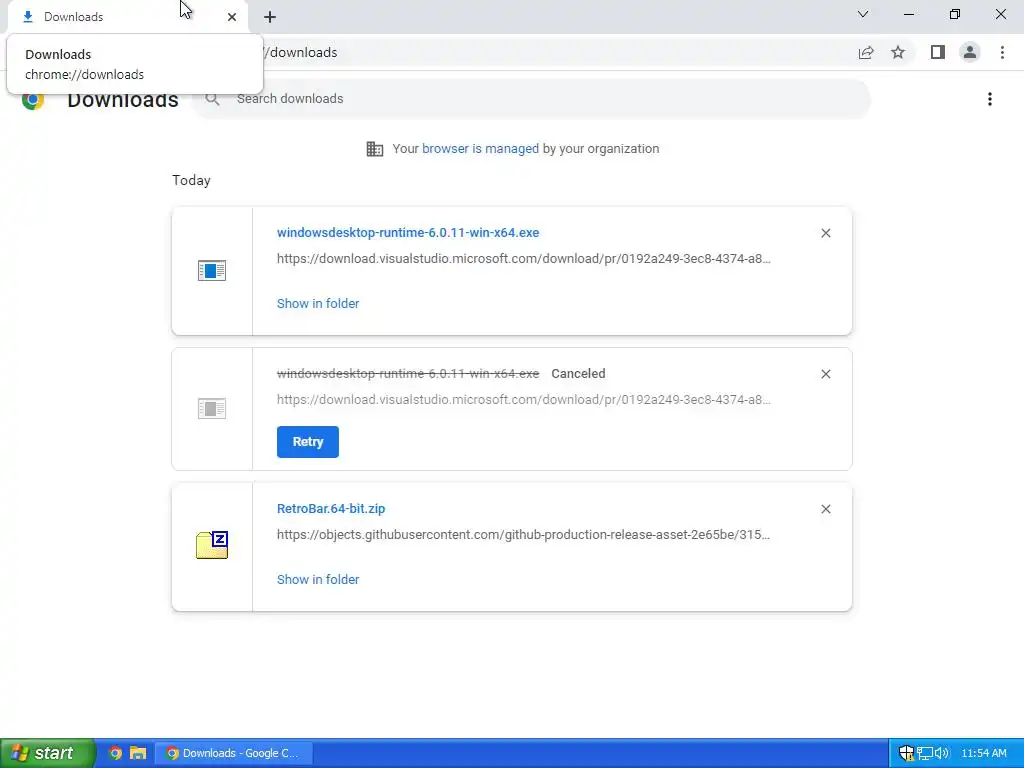Open the profile avatar icon
Screen dimensions: 1024x768
[x=970, y=52]
